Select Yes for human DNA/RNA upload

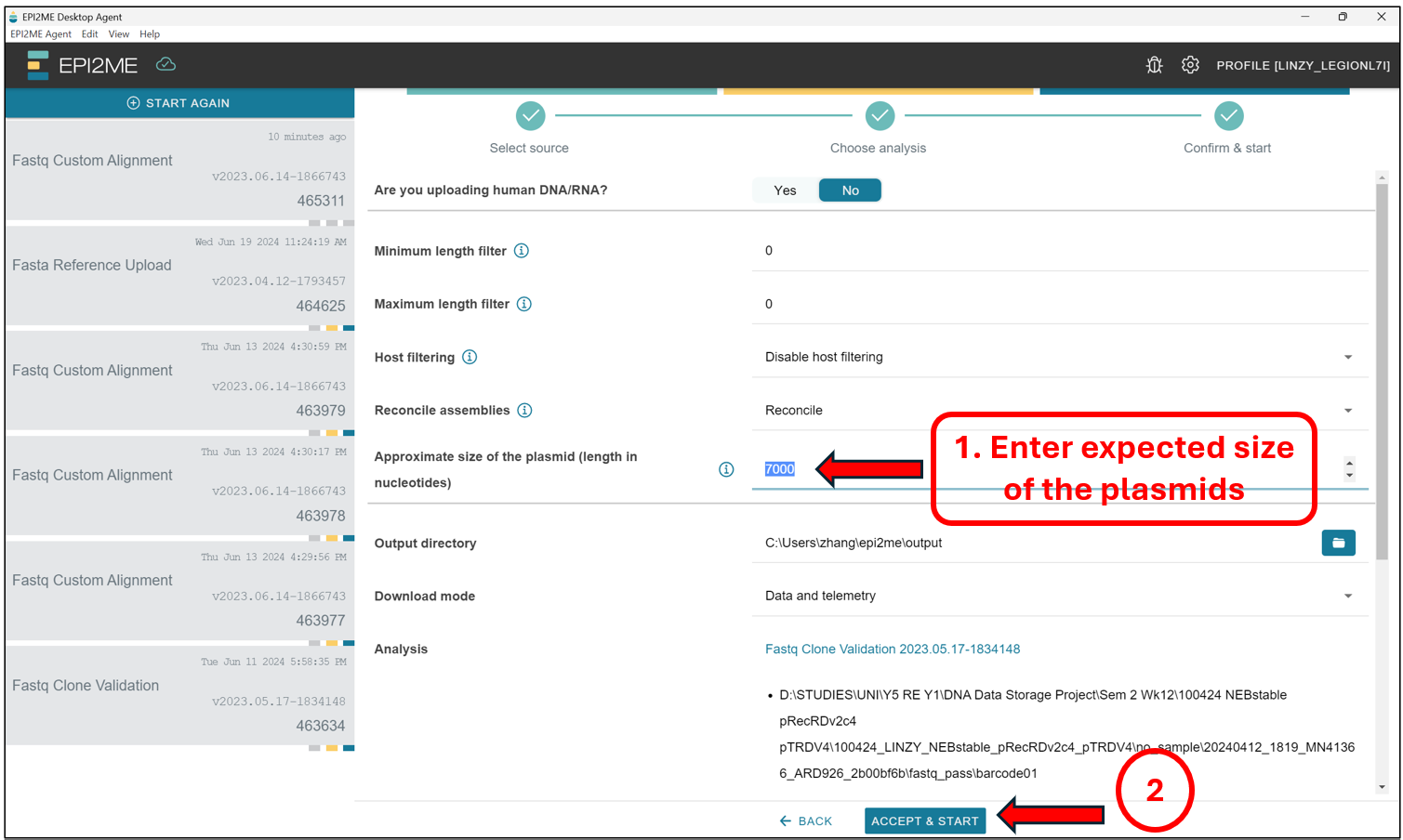(x=785, y=190)
